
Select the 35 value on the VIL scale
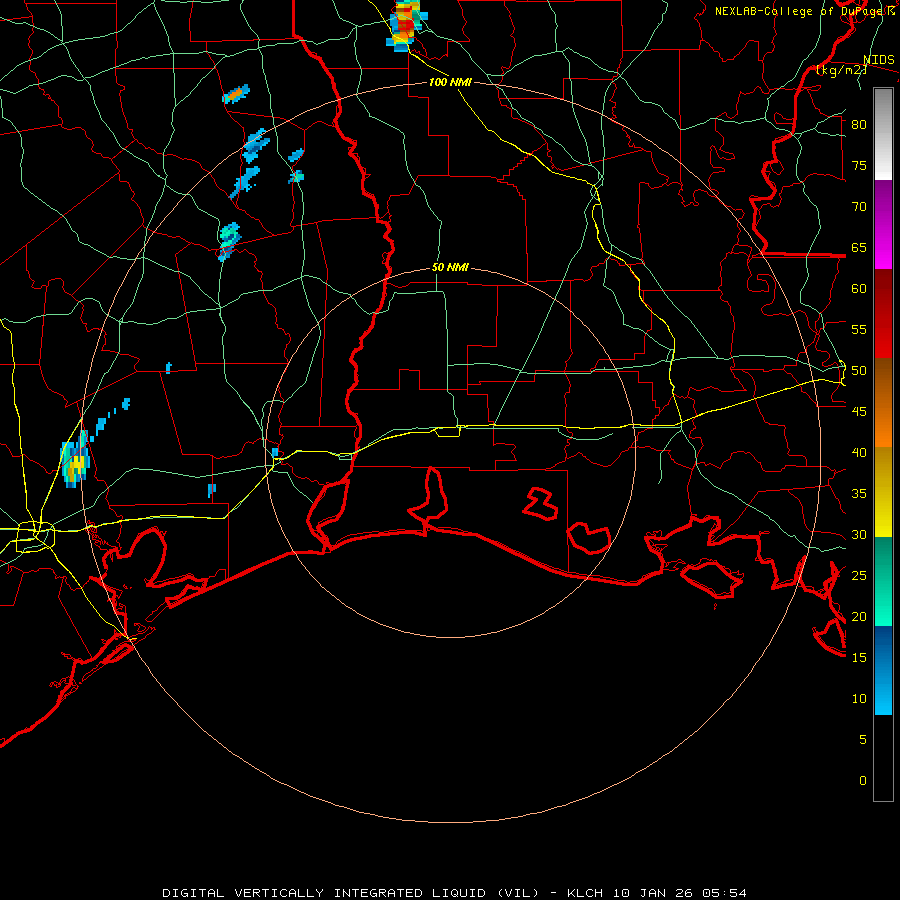point(859,494)
